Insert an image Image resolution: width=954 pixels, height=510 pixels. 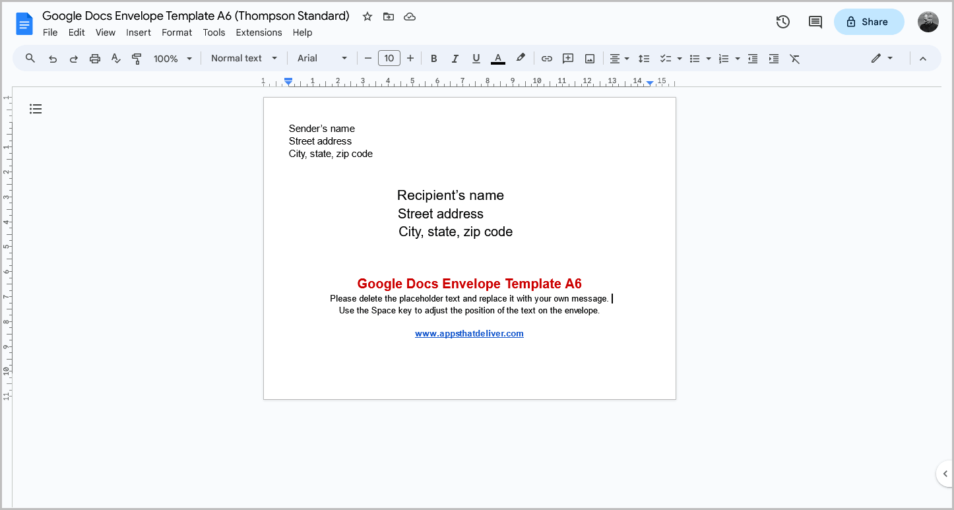[590, 58]
